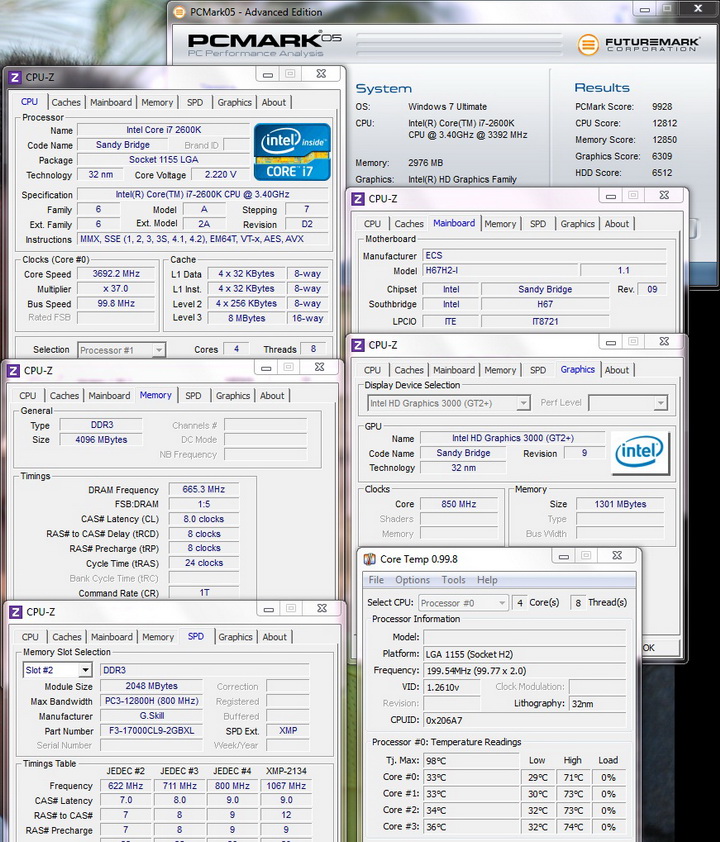Open Memory tab in CPU window
This screenshot has width=720, height=842.
pyautogui.click(x=157, y=102)
